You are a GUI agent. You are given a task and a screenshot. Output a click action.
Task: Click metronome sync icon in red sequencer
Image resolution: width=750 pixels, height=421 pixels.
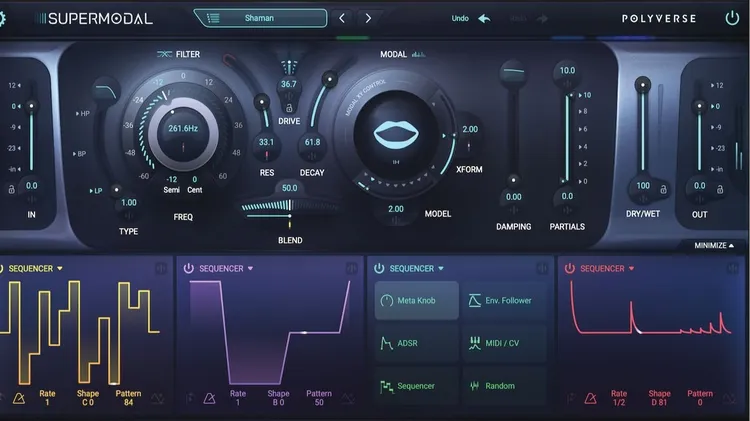[x=591, y=398]
